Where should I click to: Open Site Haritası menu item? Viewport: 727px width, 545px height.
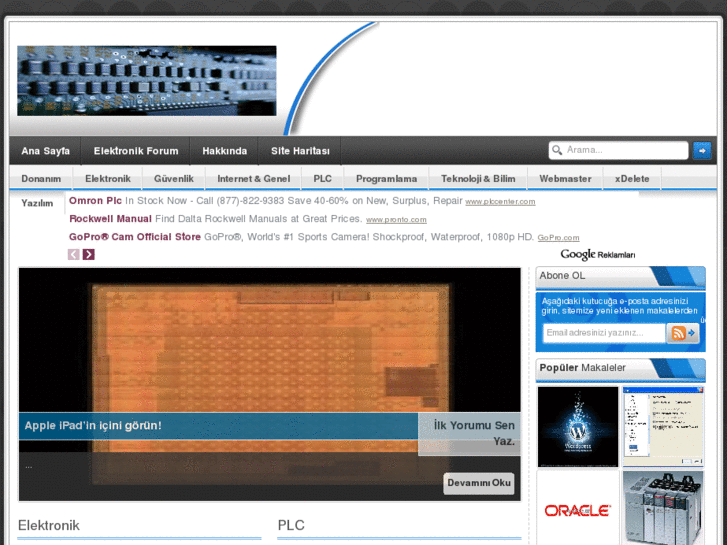[x=300, y=151]
